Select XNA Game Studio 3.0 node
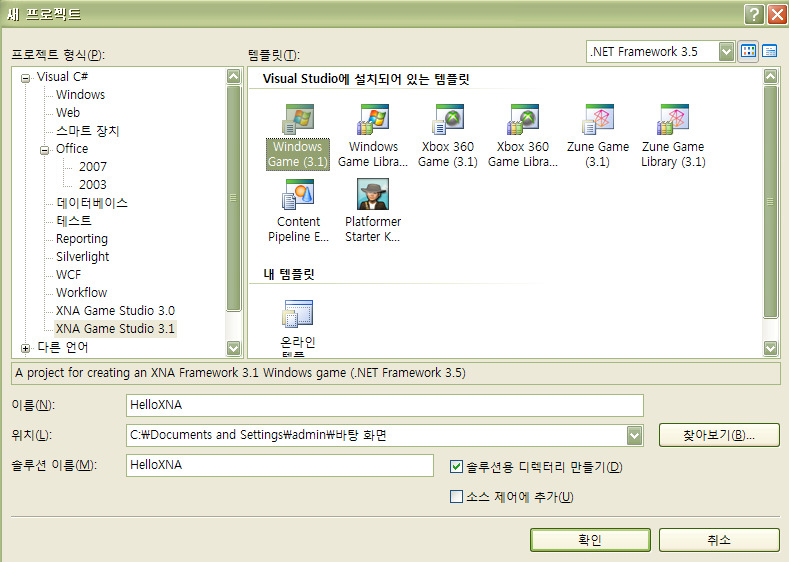 tap(115, 310)
